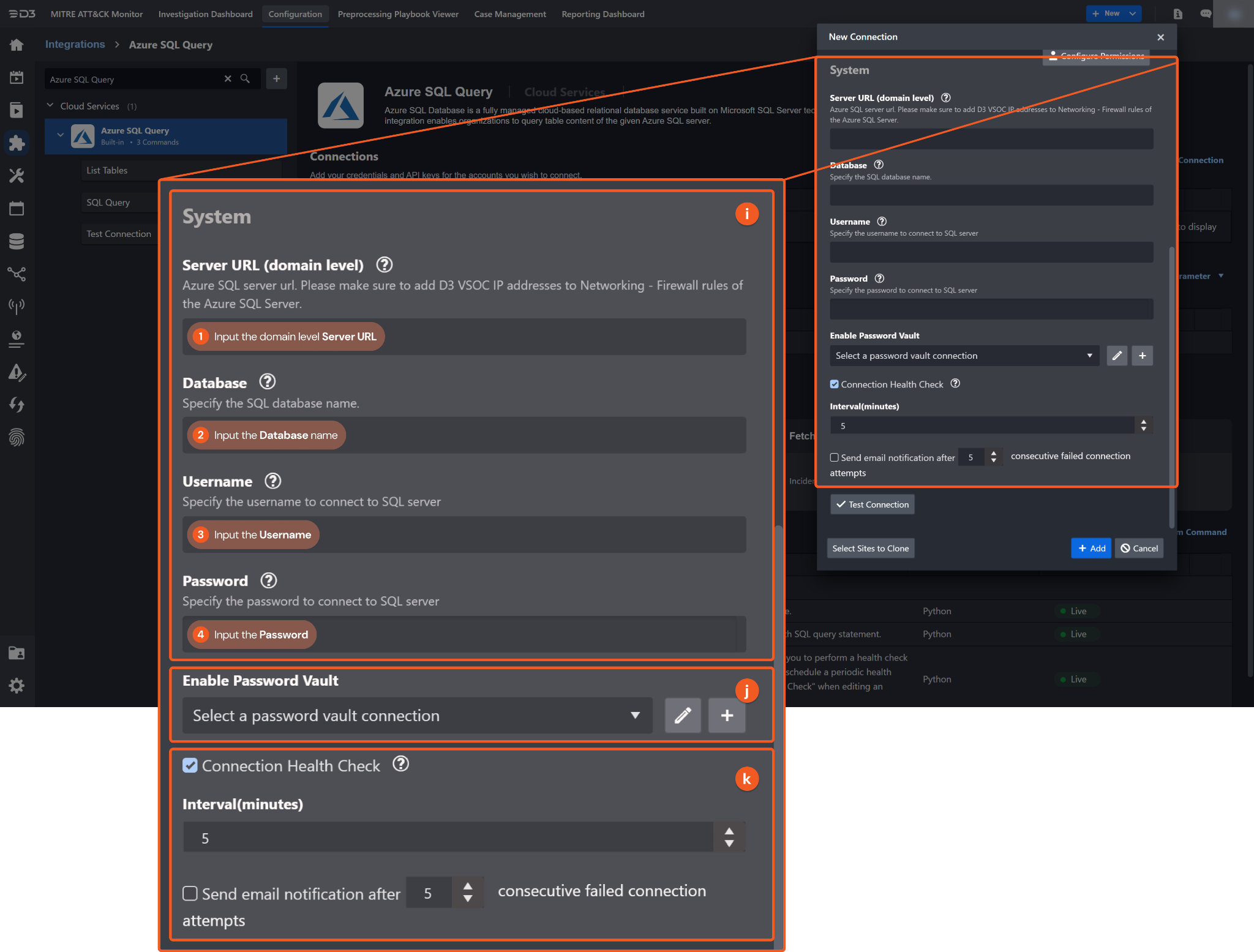Click the Database name input field
This screenshot has width=1254, height=952.
(991, 195)
